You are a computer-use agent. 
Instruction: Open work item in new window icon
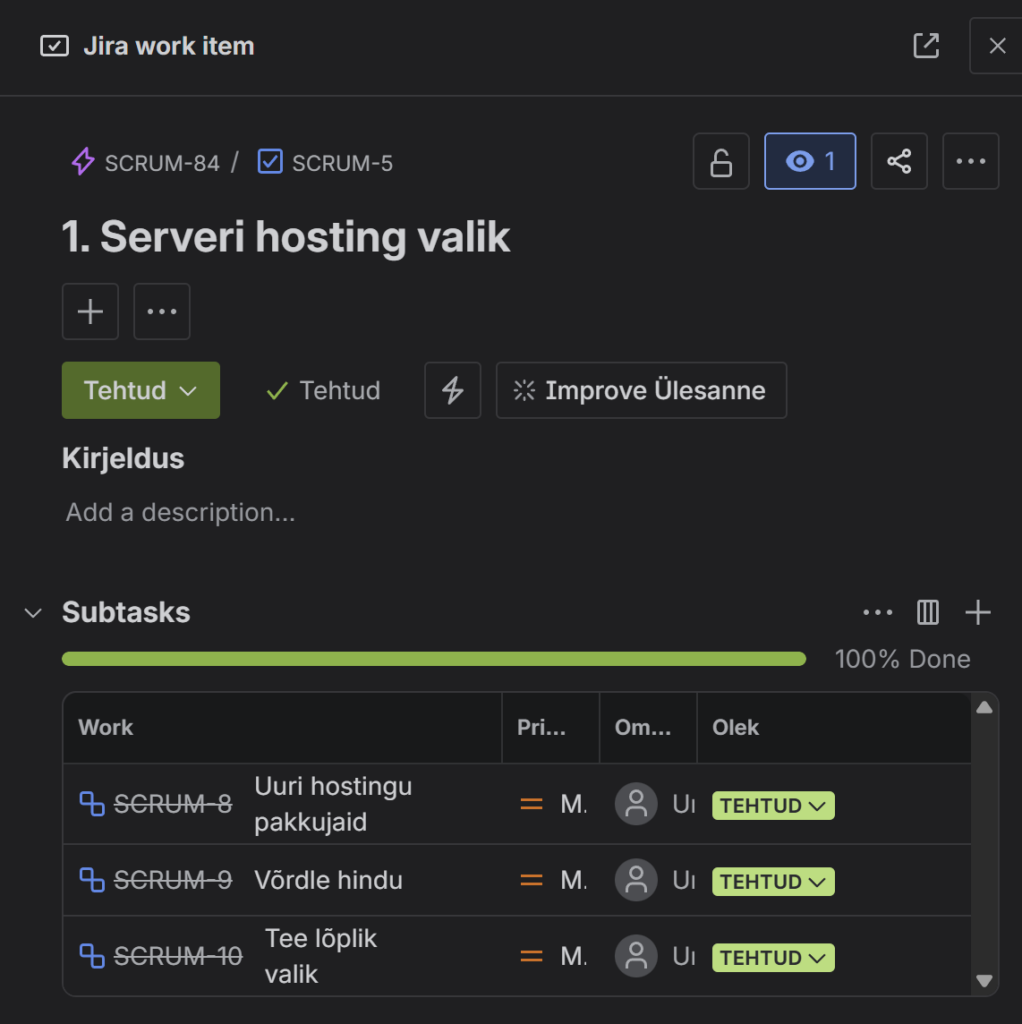coord(926,46)
